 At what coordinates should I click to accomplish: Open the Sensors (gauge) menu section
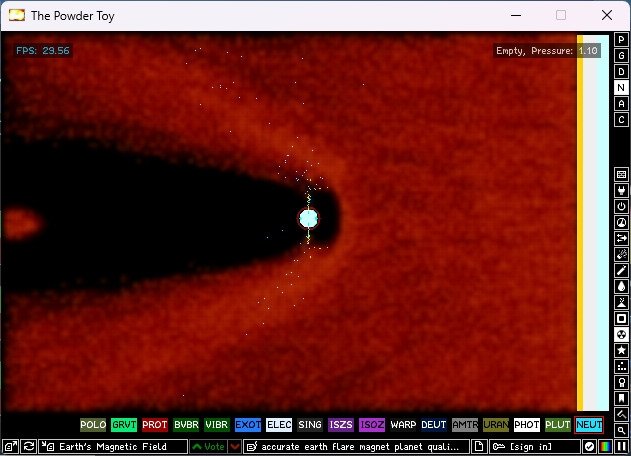click(621, 223)
